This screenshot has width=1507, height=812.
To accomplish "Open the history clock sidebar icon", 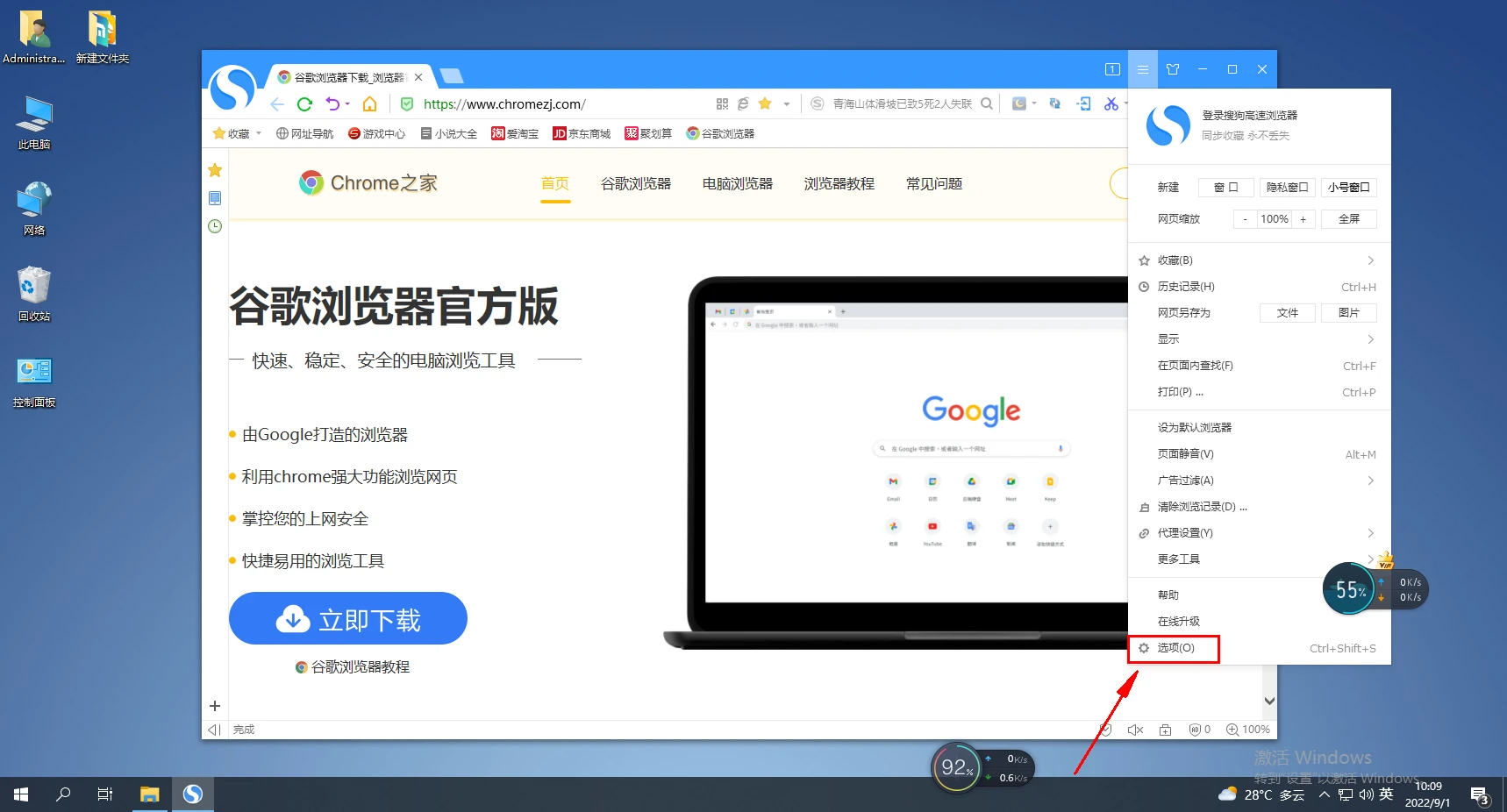I will click(215, 226).
